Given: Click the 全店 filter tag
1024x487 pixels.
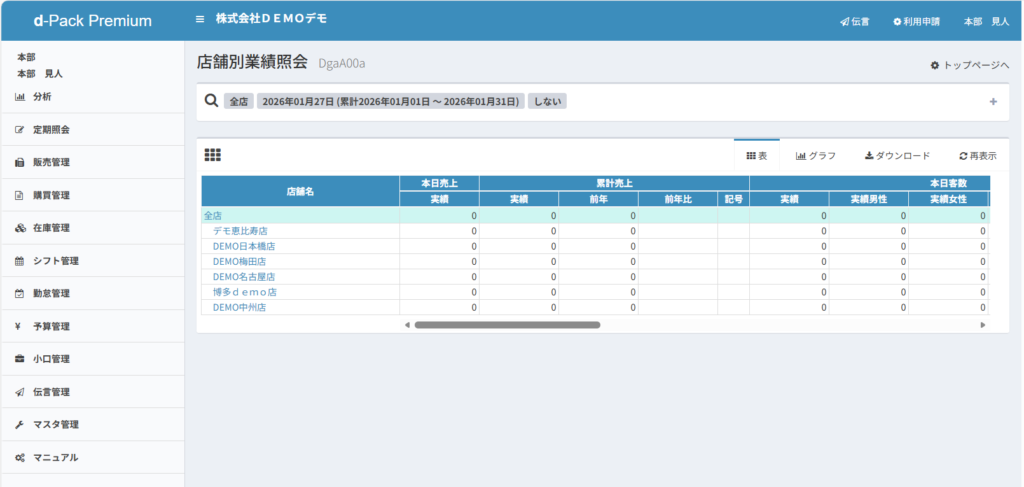Looking at the screenshot, I should 238,101.
